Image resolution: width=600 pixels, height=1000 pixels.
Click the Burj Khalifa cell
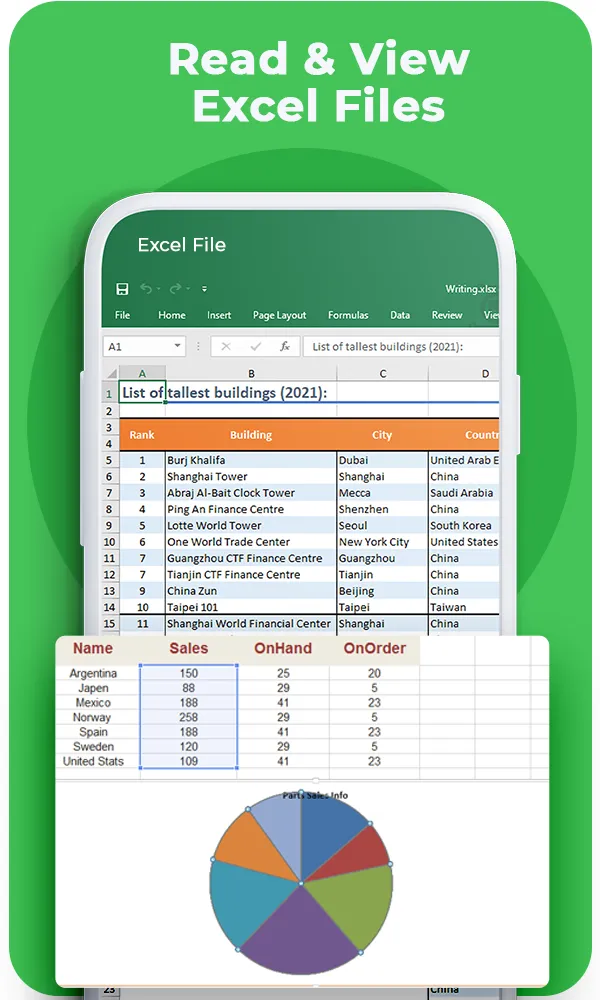[251, 460]
